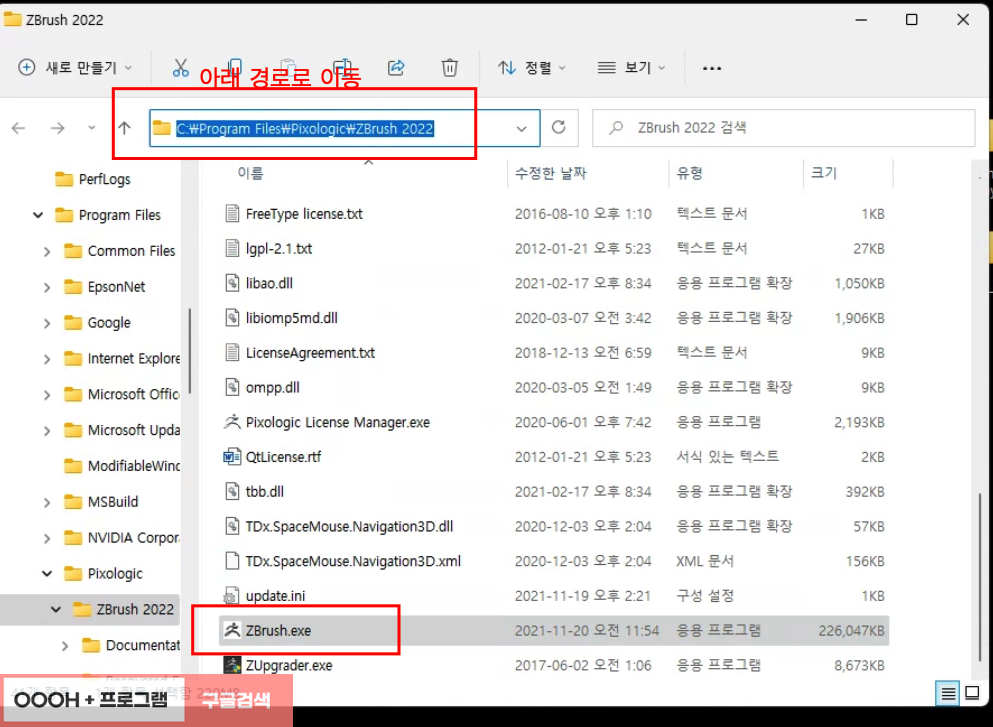Select the Internet Explorer folder in tree

tap(122, 359)
